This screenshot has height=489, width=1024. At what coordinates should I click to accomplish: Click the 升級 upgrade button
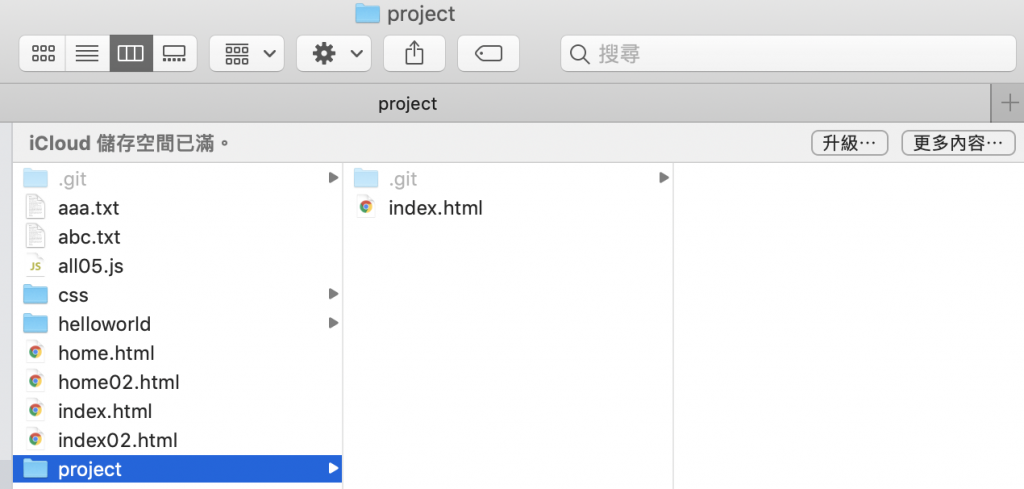tap(849, 143)
